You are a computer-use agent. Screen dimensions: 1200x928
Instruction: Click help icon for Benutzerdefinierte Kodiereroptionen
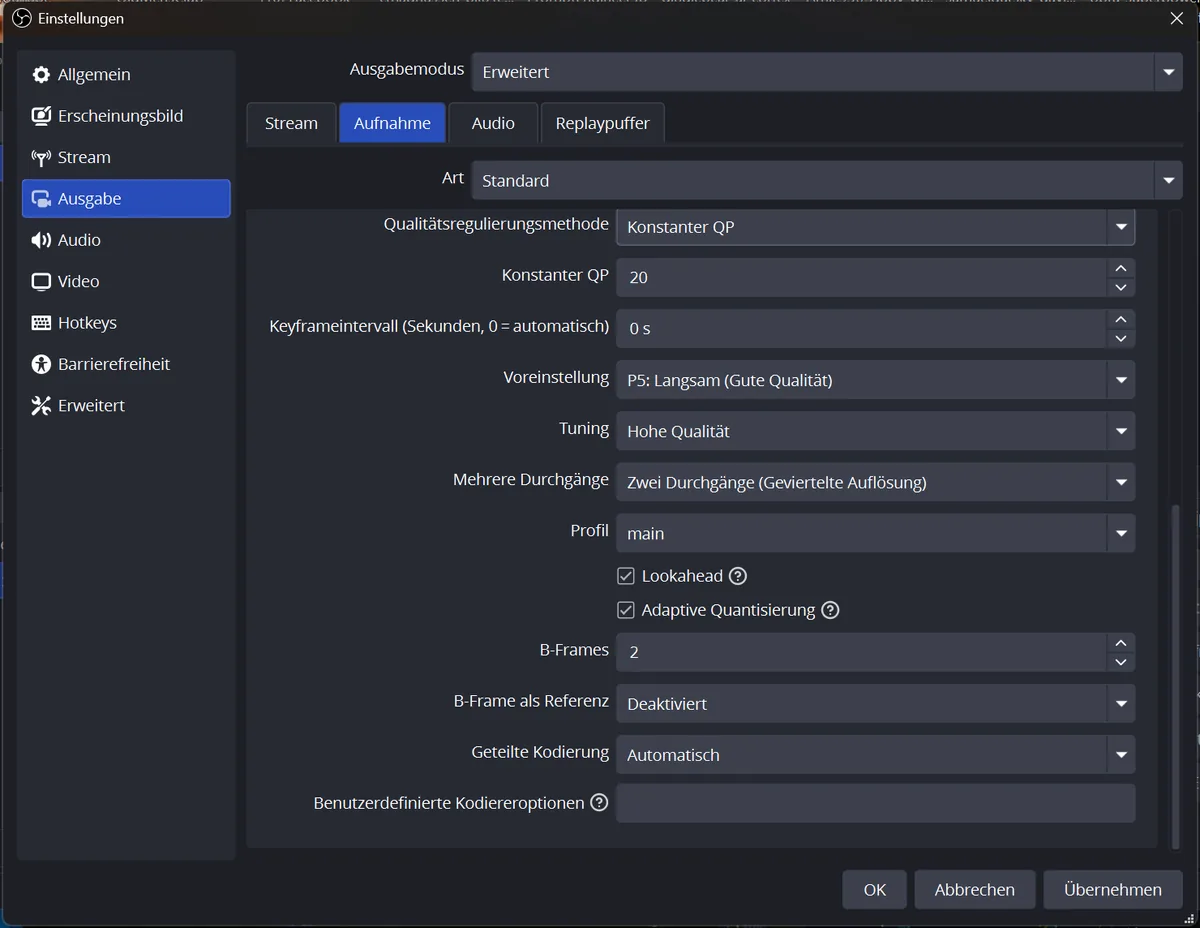pyautogui.click(x=599, y=803)
